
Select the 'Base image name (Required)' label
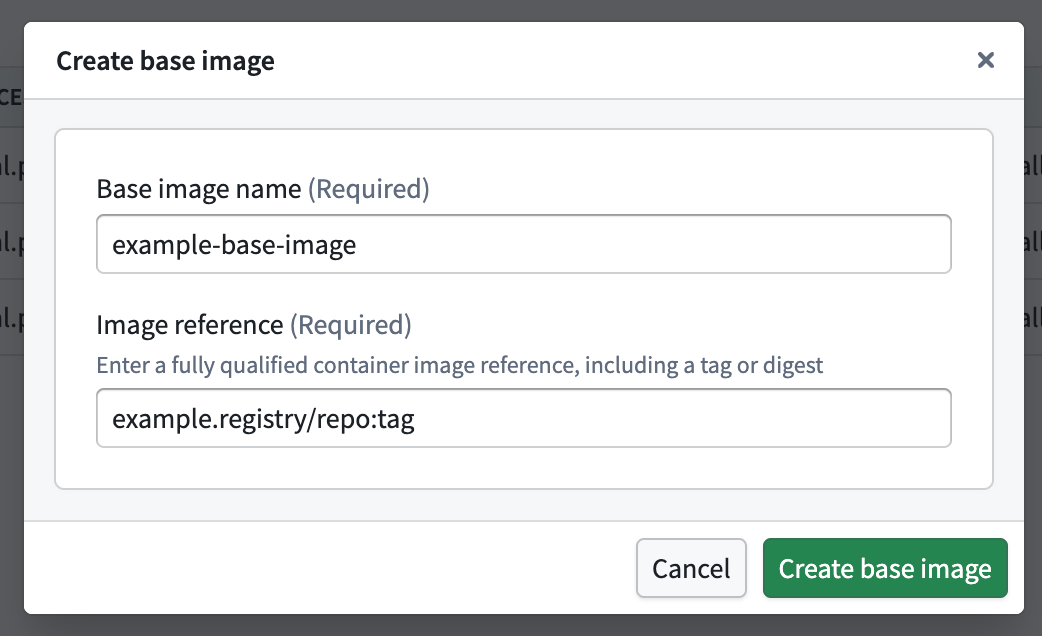click(x=263, y=189)
